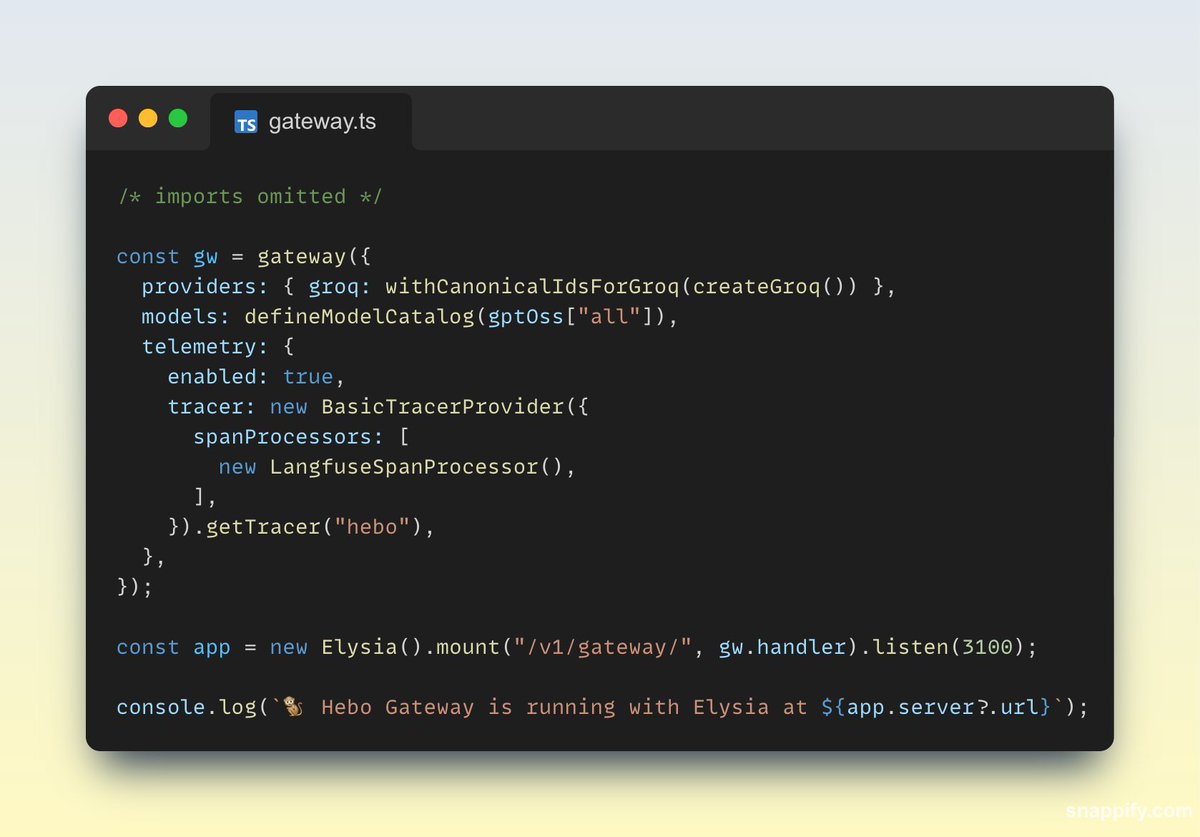
Task: Click the 'app.server?.url' template expression
Action: coord(943,707)
